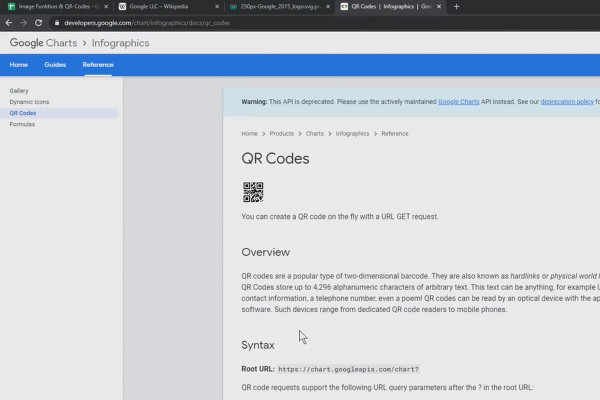Image resolution: width=600 pixels, height=400 pixels.
Task: Open the Home tab in the blue navigation bar
Action: point(19,65)
